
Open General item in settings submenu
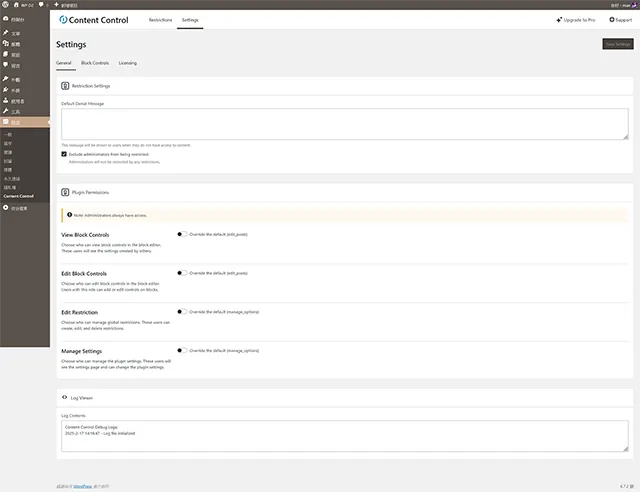point(8,134)
